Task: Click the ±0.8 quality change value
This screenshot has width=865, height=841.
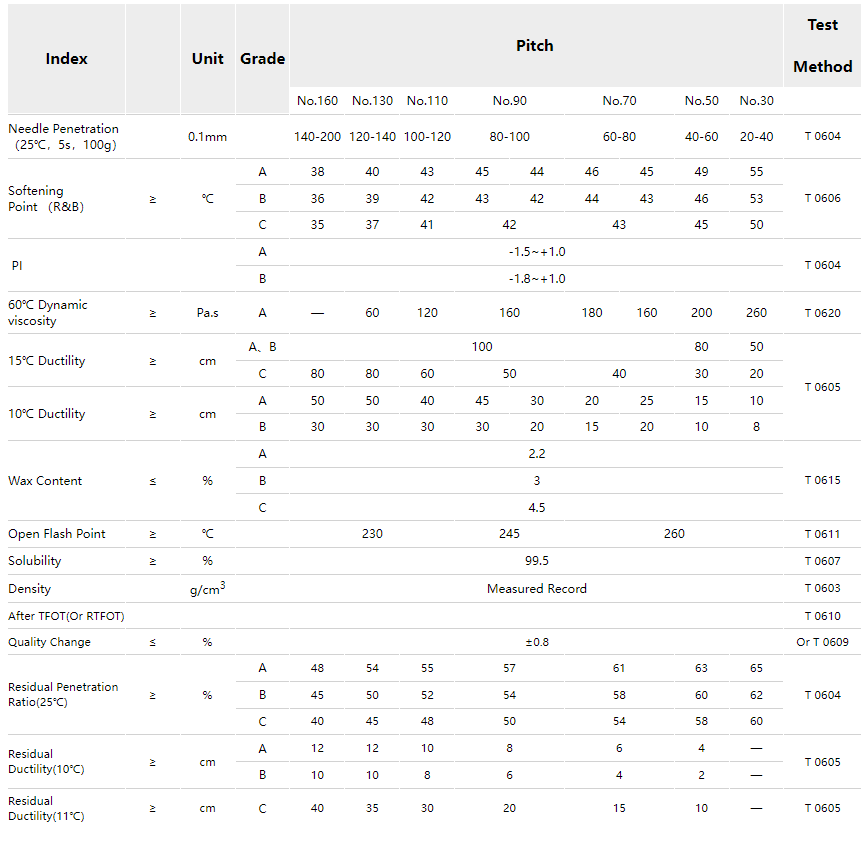Action: click(536, 642)
